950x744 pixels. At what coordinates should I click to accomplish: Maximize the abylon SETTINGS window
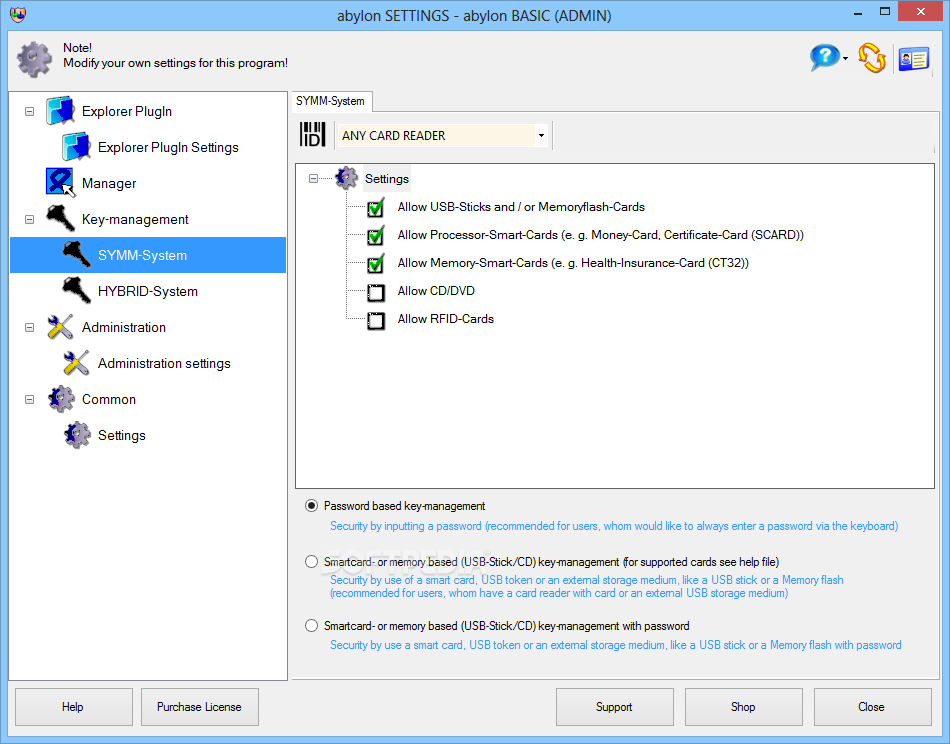tap(885, 12)
